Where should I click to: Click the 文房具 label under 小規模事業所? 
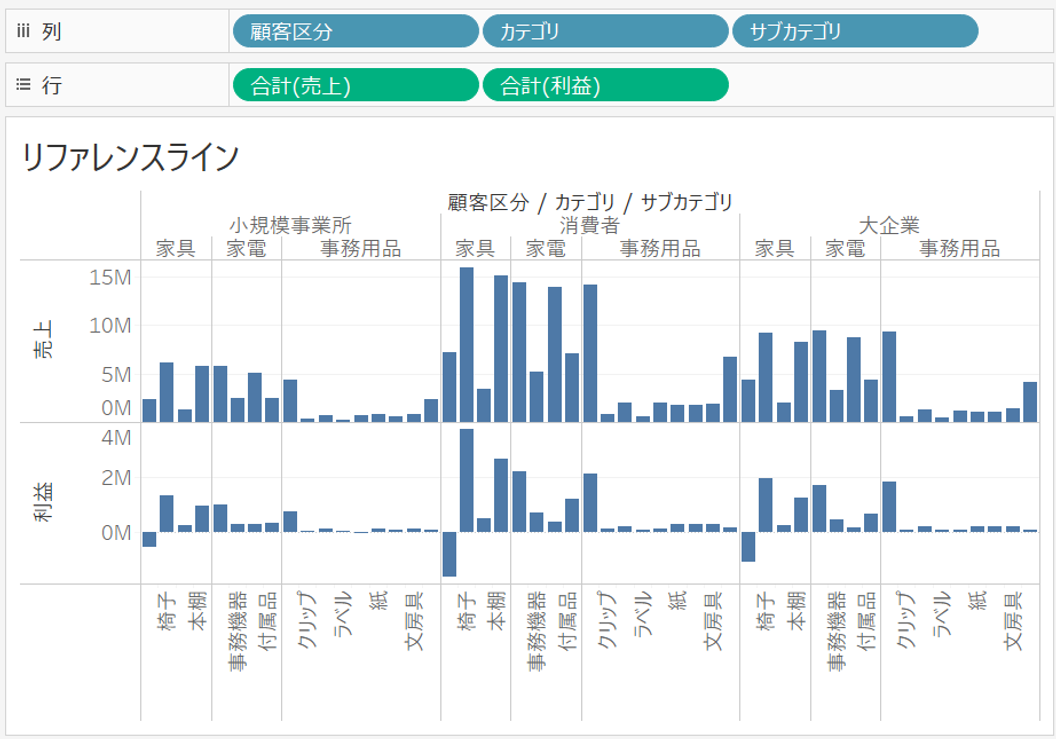pyautogui.click(x=415, y=620)
